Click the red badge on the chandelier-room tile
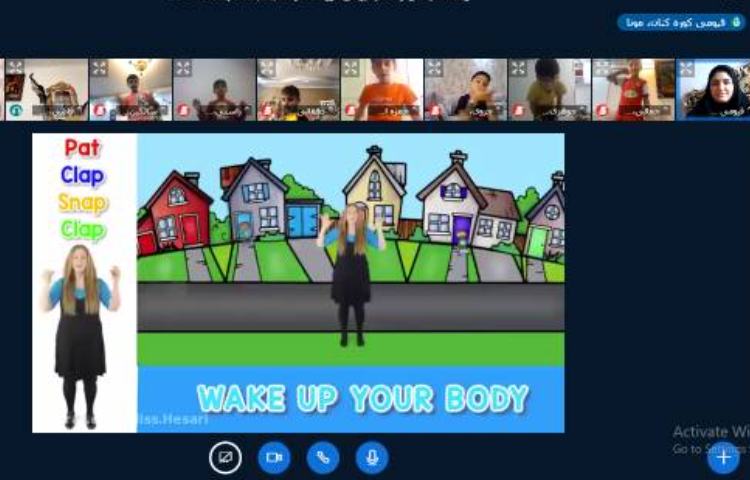 point(99,110)
